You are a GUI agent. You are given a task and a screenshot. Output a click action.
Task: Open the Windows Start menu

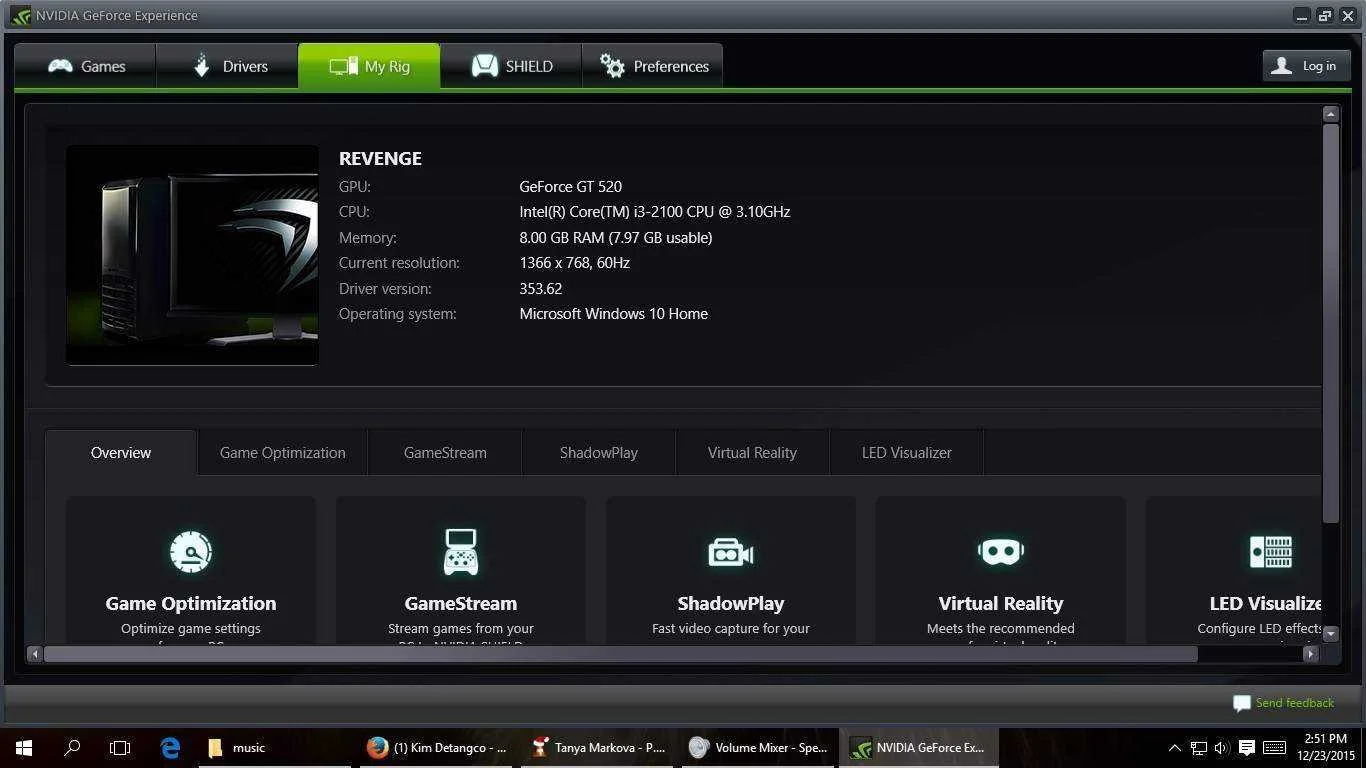(x=24, y=747)
